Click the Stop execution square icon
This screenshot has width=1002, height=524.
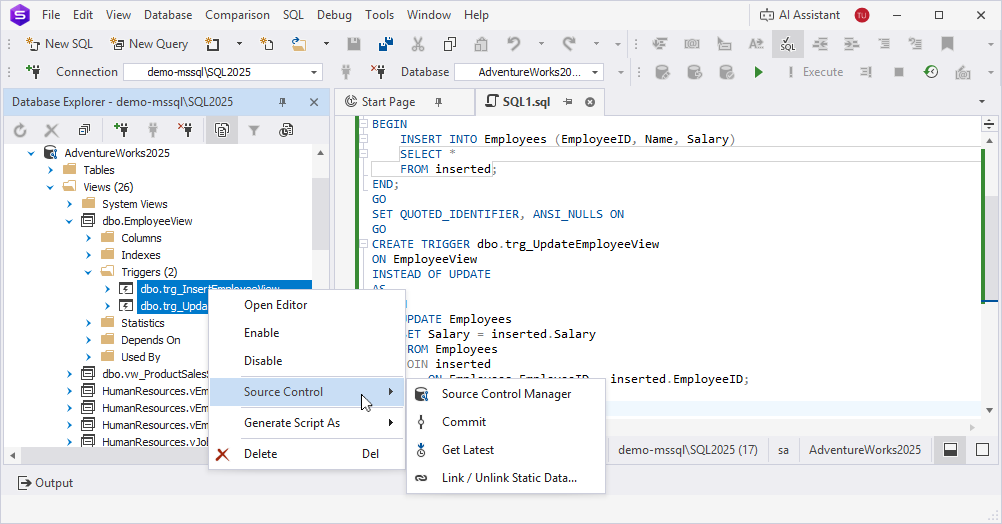pyautogui.click(x=898, y=72)
